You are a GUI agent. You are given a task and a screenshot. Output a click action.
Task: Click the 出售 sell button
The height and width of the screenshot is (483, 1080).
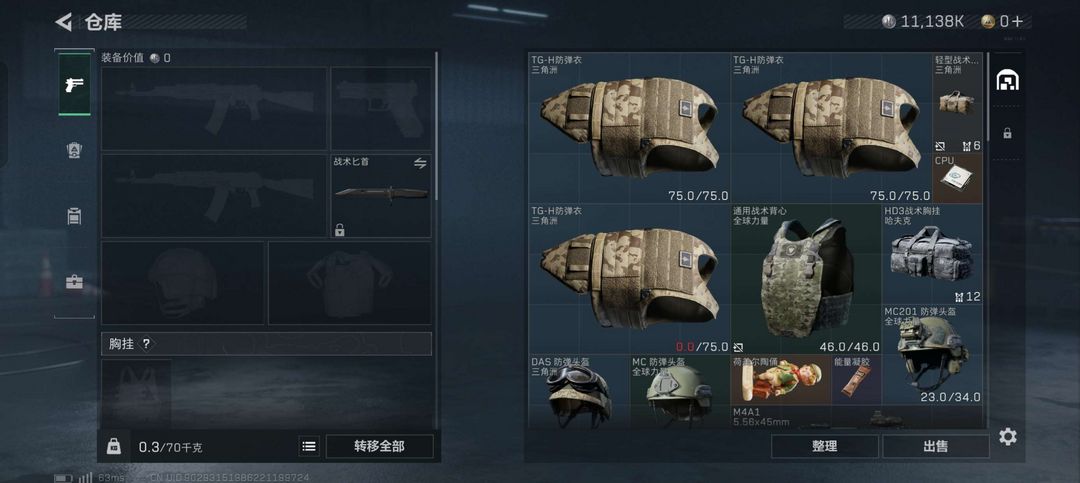click(935, 446)
